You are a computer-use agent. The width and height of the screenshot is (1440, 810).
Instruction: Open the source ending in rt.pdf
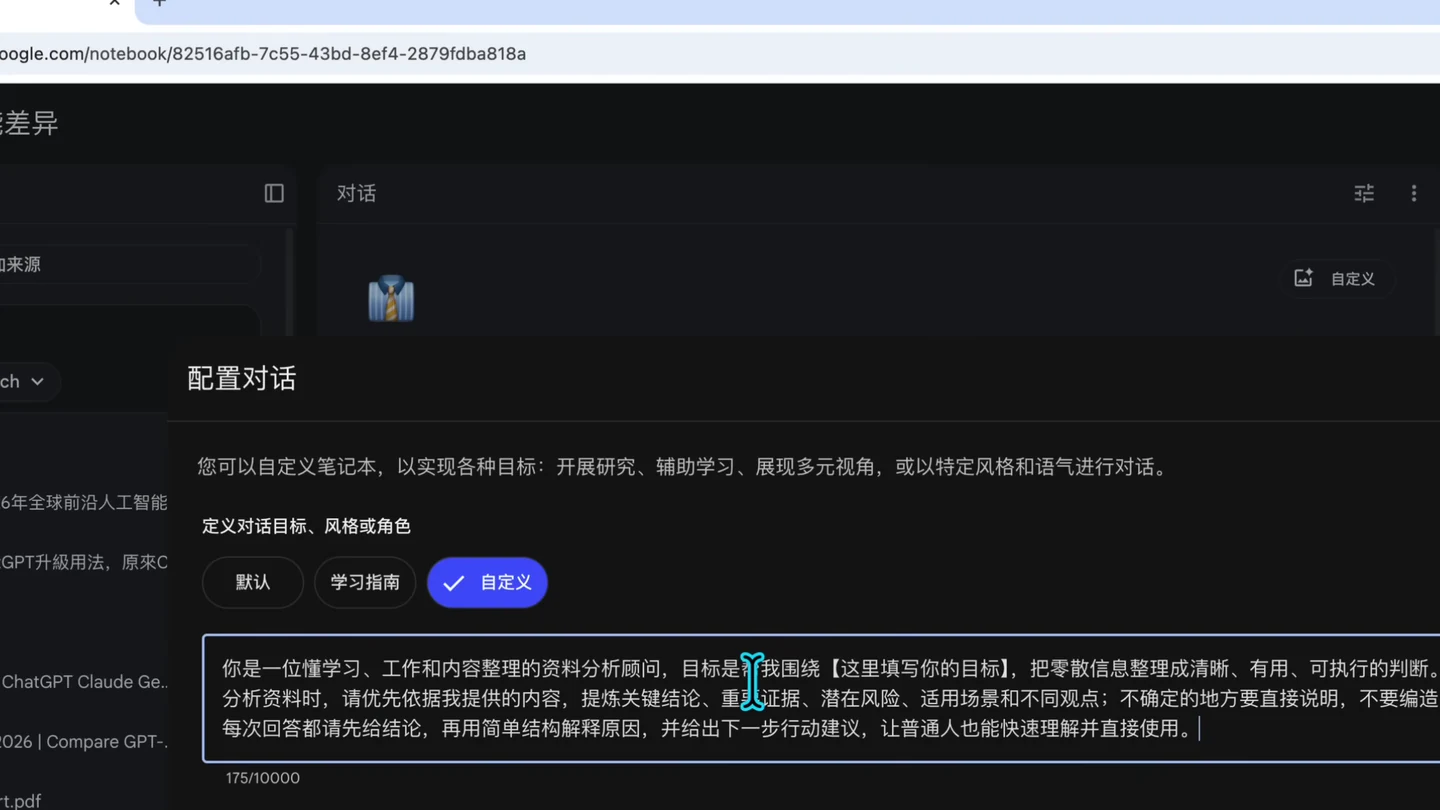[x=21, y=800]
